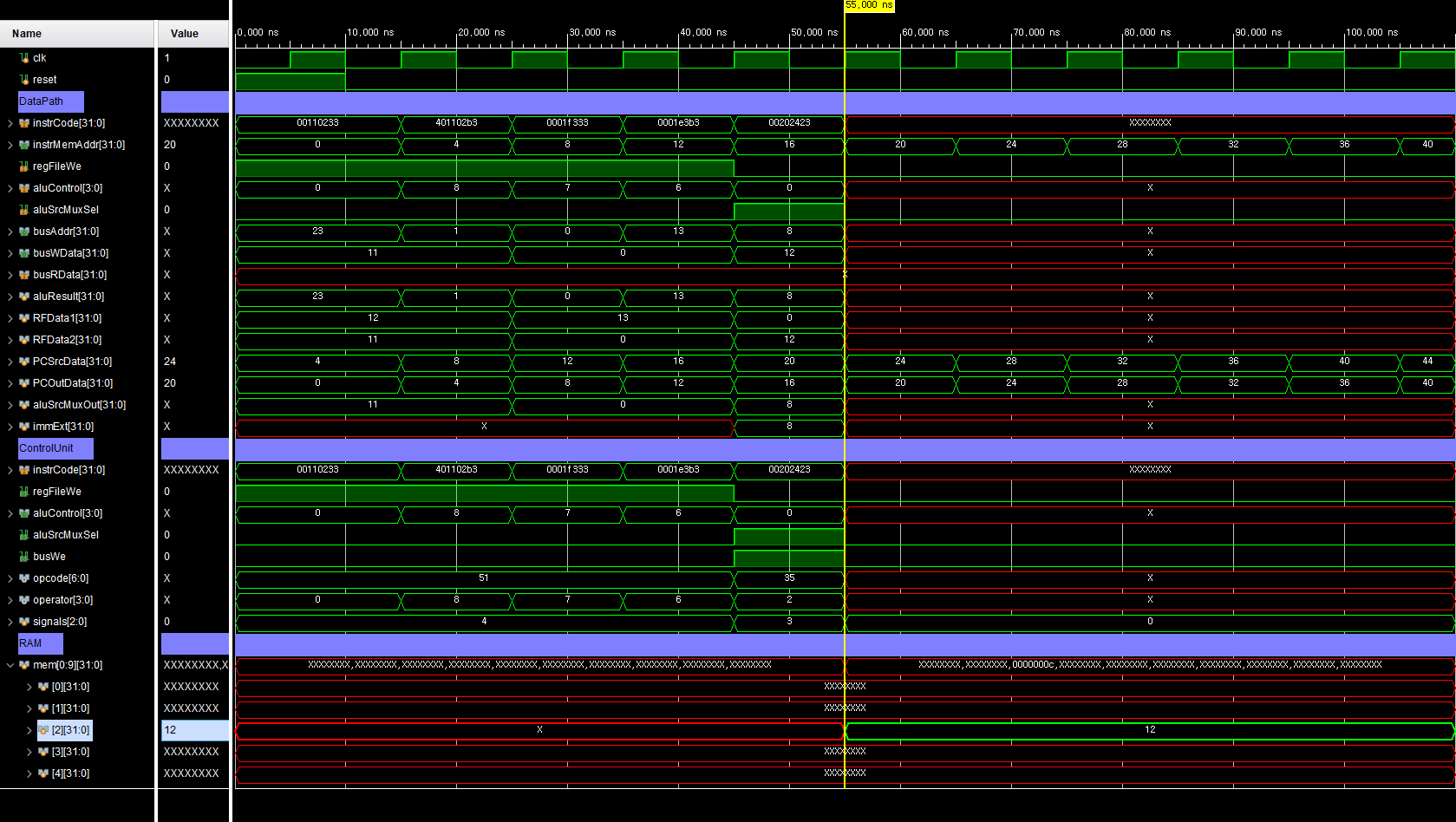Expand the busAddr[31:0] bus
The image size is (1456, 822).
click(10, 232)
